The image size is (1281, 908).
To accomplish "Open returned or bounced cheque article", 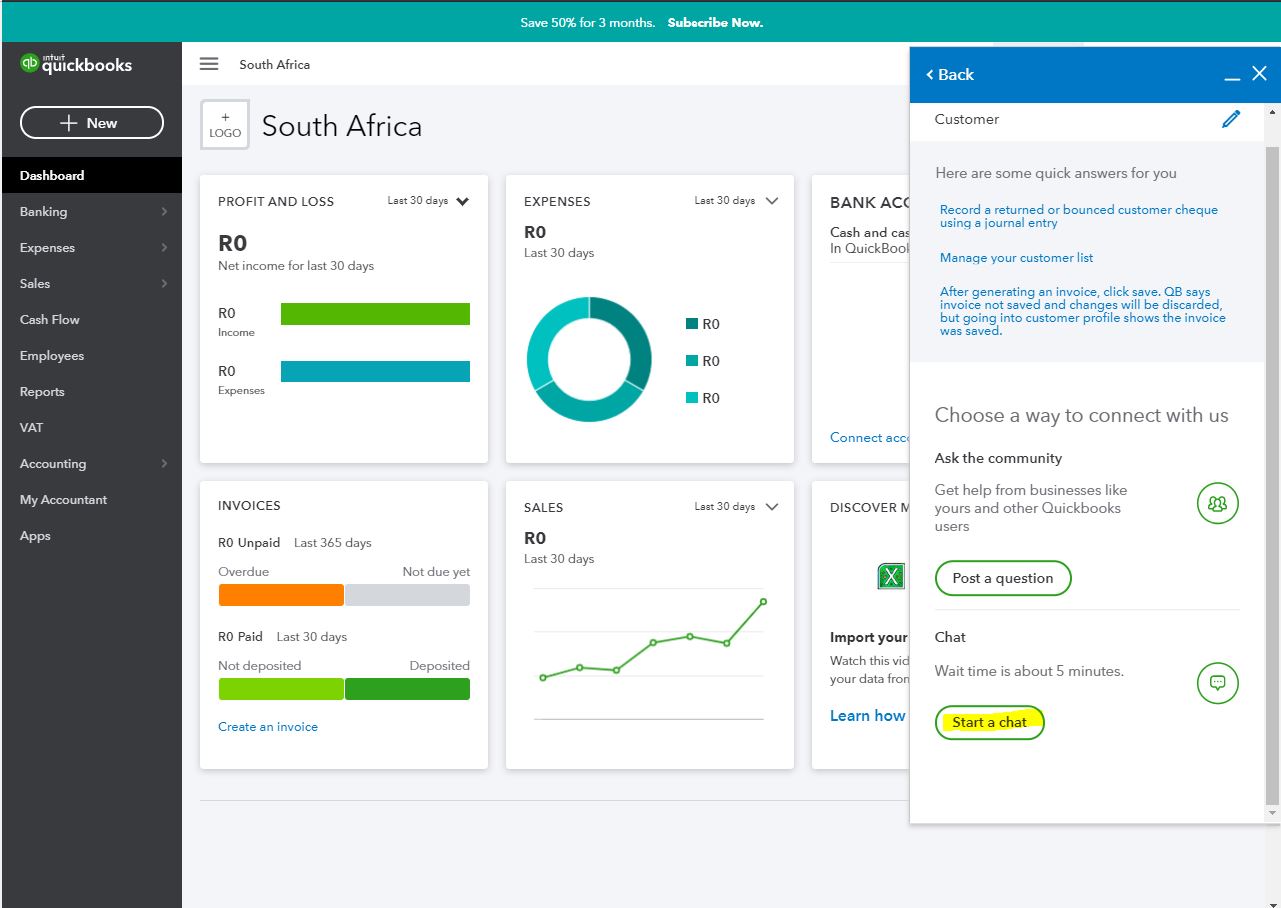I will pyautogui.click(x=1079, y=216).
